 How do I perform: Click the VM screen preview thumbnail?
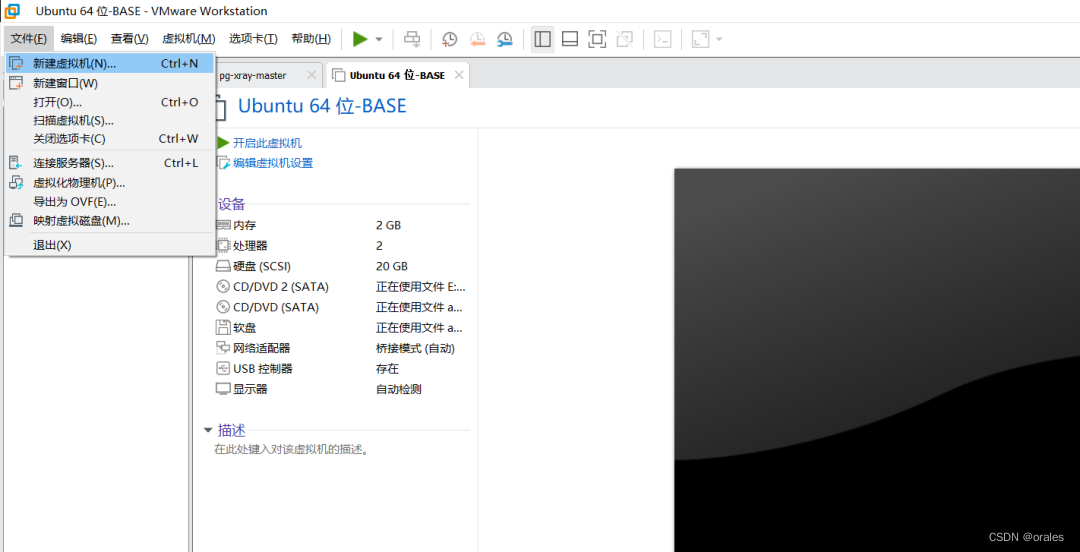tap(877, 360)
